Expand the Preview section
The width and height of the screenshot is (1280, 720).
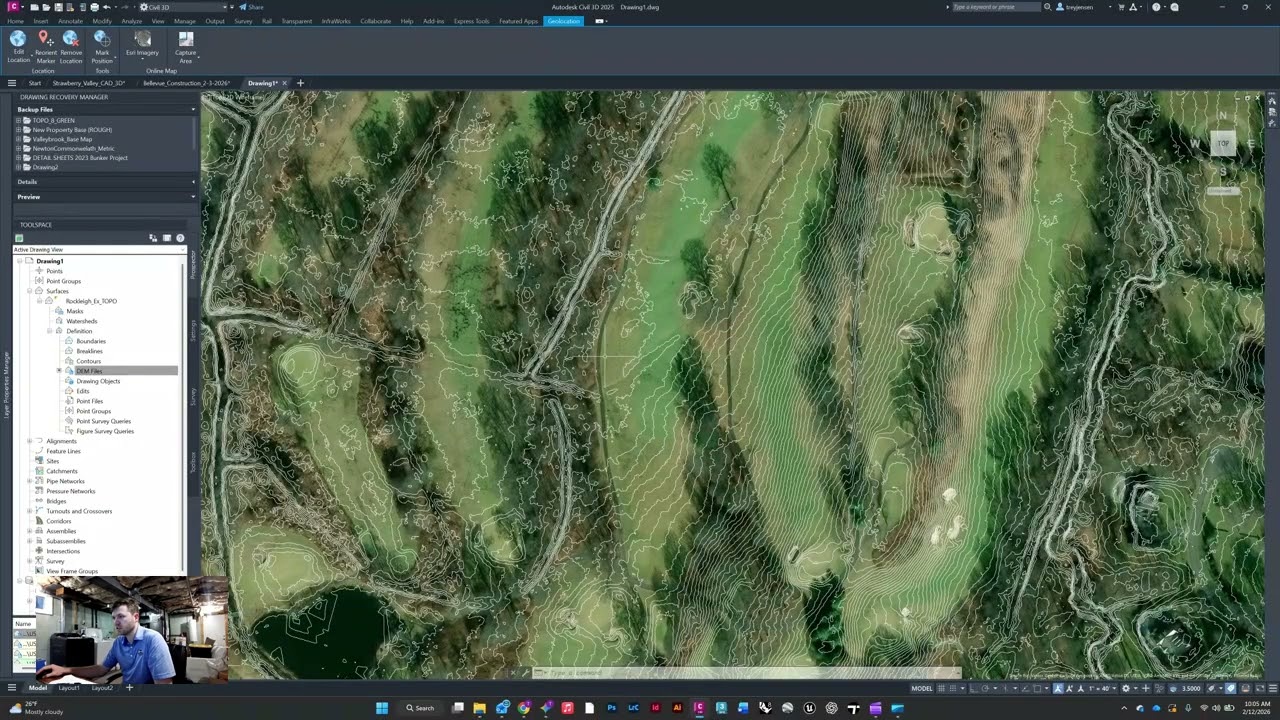[193, 197]
